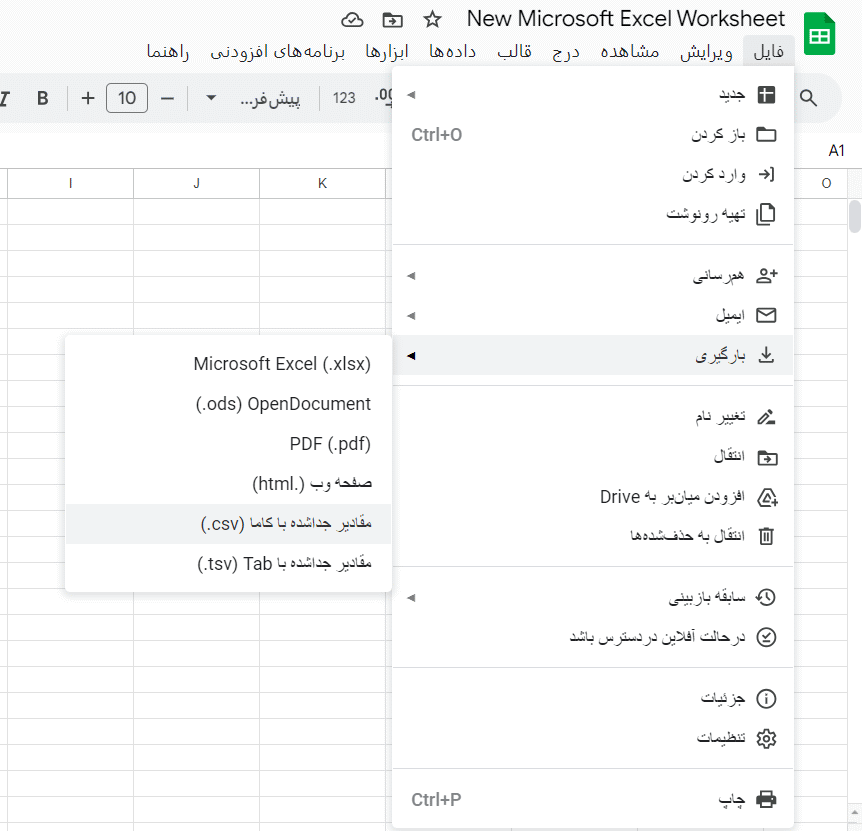Click the share person icon (همرسانی)
The image size is (862, 831).
[766, 275]
